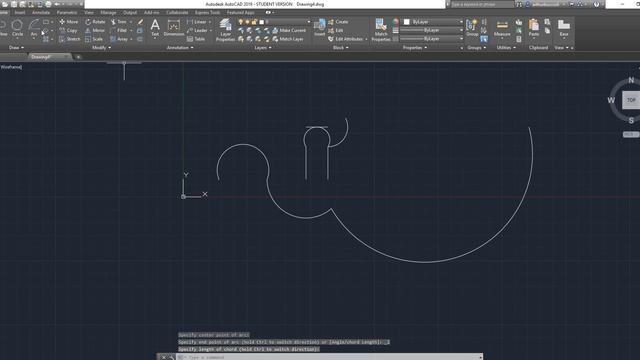The height and width of the screenshot is (360, 640).
Task: Expand the Properties panel
Action: coord(415,48)
